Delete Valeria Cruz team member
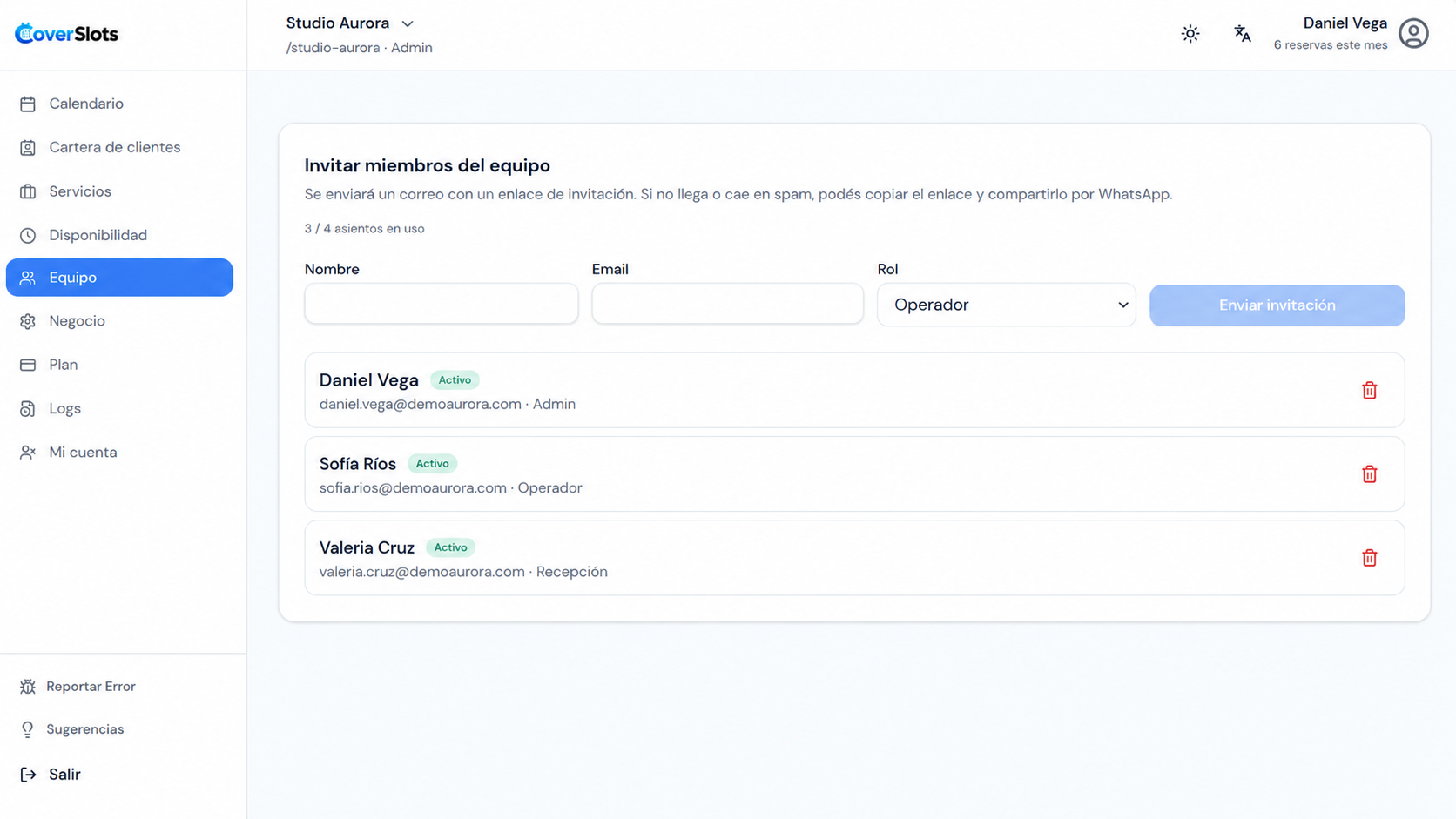The width and height of the screenshot is (1456, 819). pyautogui.click(x=1369, y=557)
